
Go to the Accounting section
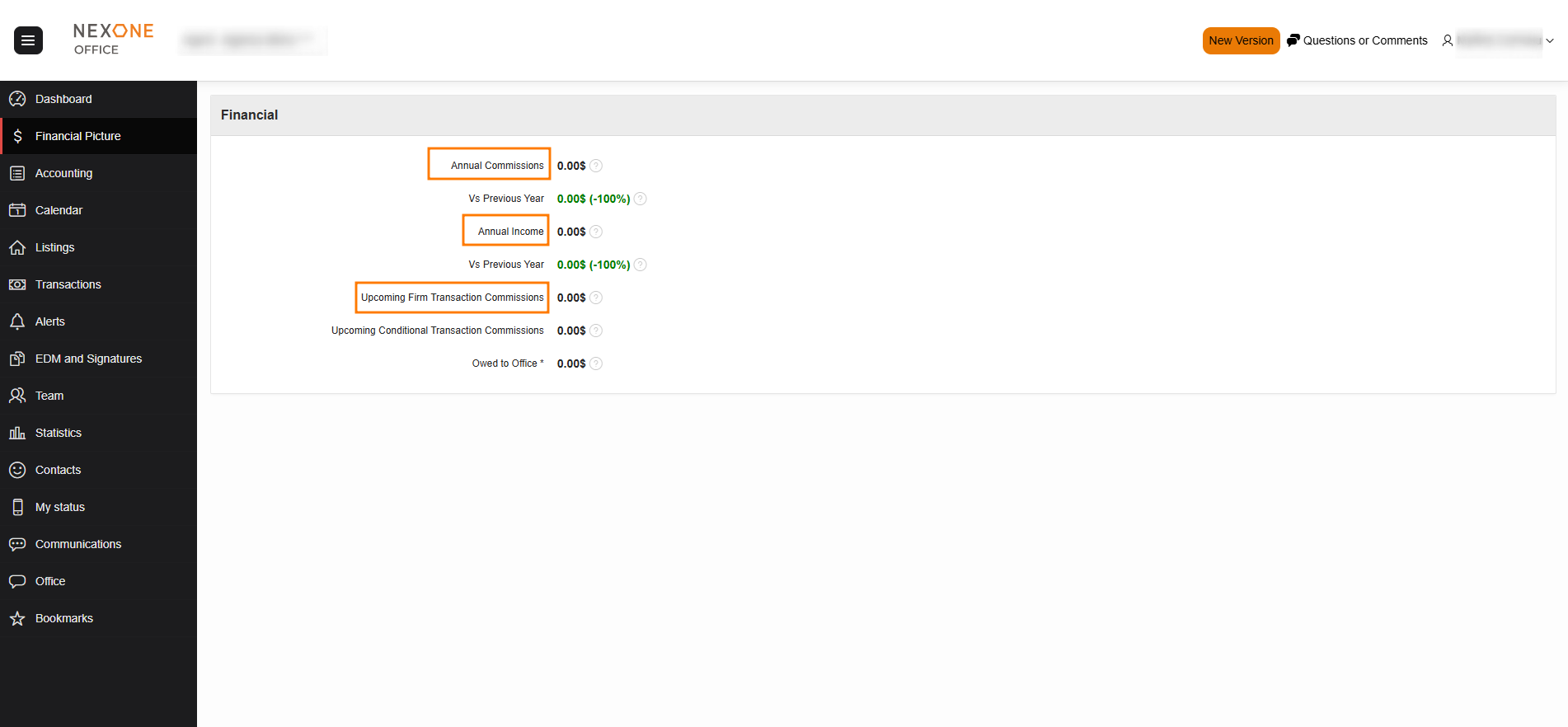[x=63, y=173]
